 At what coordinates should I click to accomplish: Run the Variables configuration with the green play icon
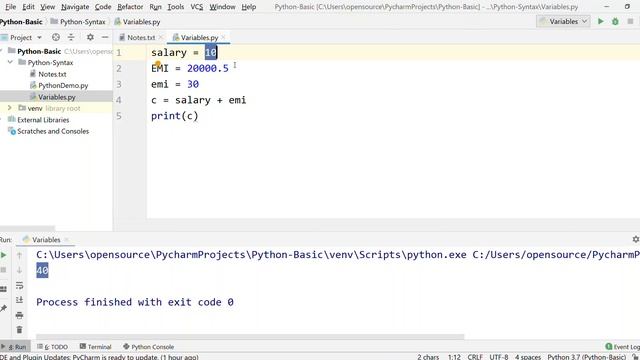[x=600, y=21]
